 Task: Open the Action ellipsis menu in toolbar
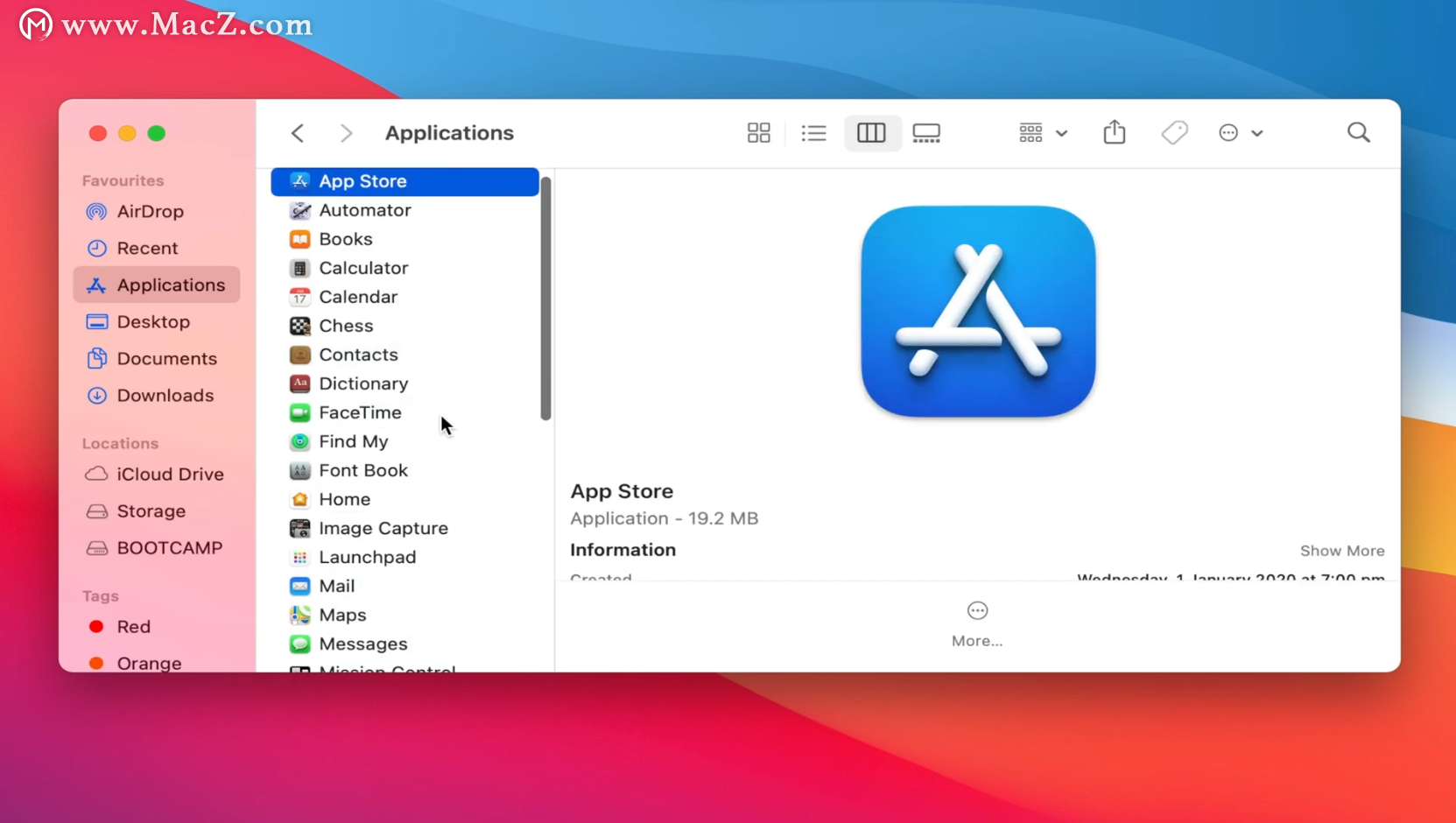coord(1241,133)
